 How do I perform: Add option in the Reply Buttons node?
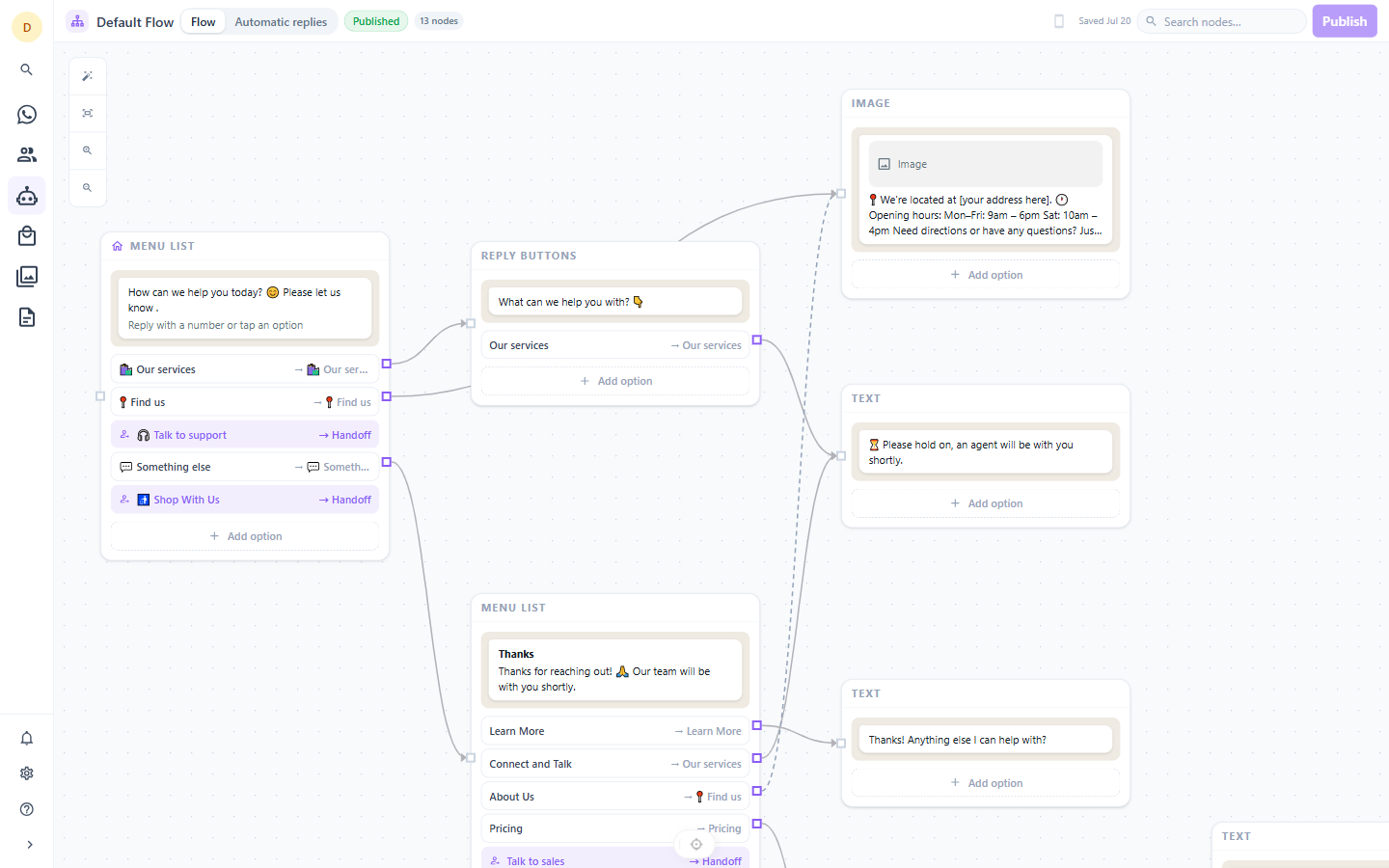click(615, 381)
